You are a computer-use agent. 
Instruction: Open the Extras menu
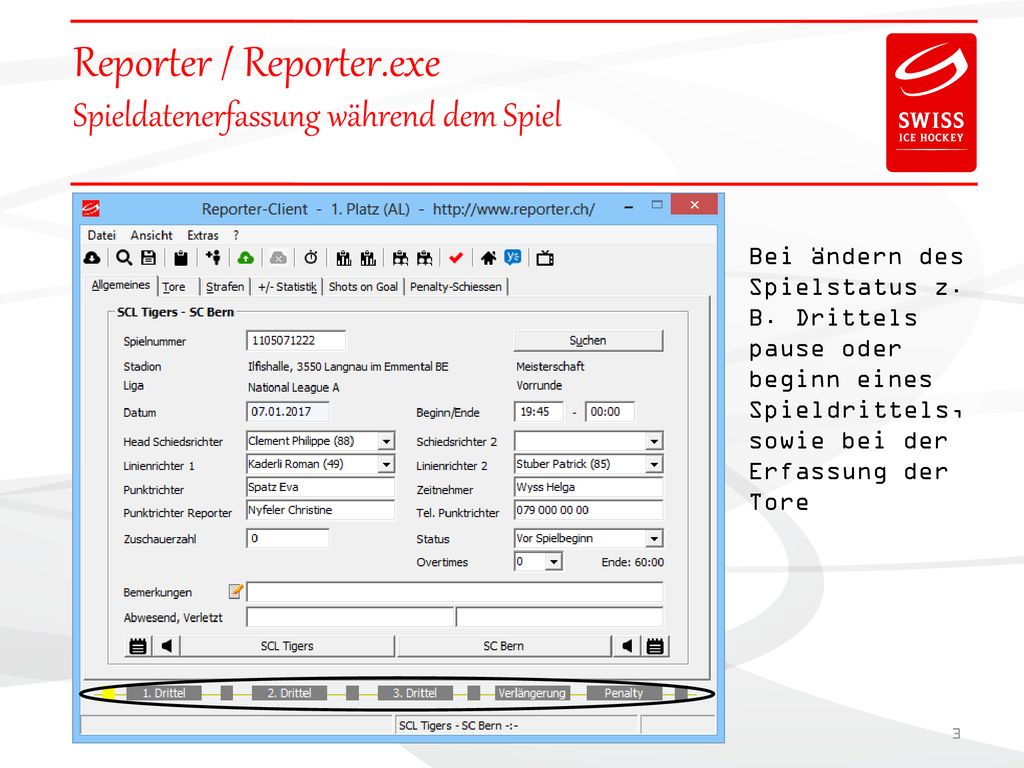(203, 235)
